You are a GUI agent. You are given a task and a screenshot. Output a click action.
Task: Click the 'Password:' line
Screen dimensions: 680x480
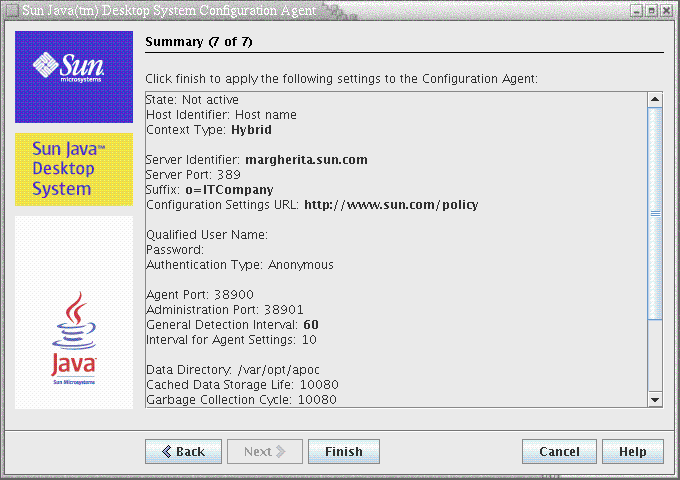pyautogui.click(x=175, y=250)
